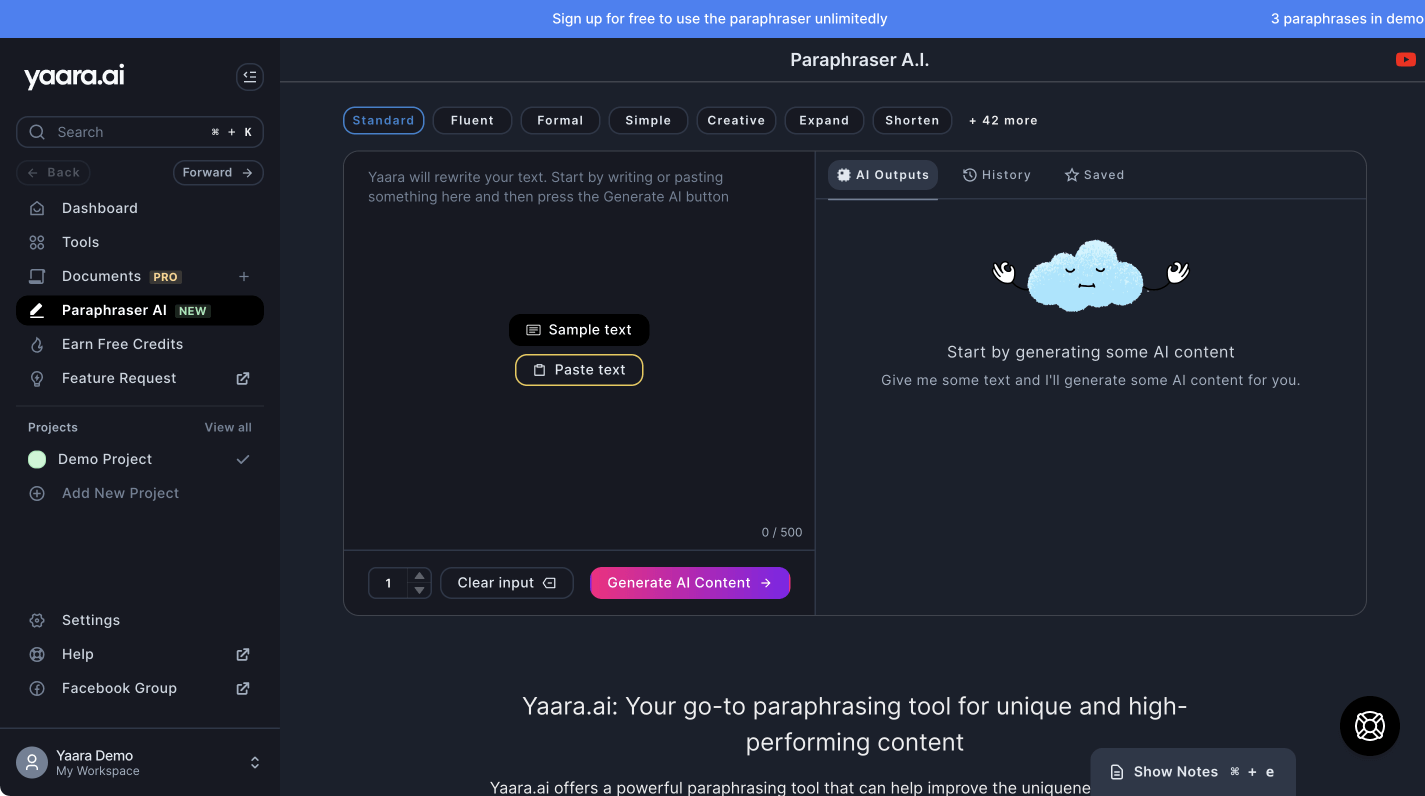Screen dimensions: 1425x796
Task: Switch to the History tab
Action: (996, 174)
